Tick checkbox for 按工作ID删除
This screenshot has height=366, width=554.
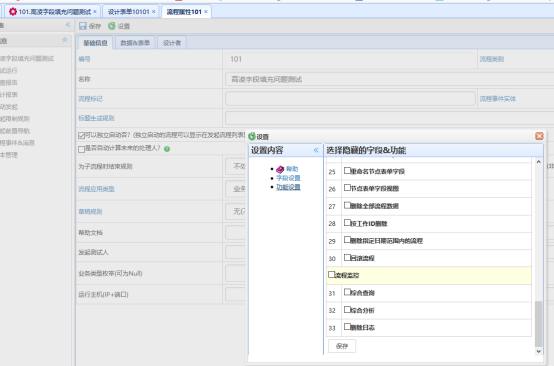(x=347, y=223)
